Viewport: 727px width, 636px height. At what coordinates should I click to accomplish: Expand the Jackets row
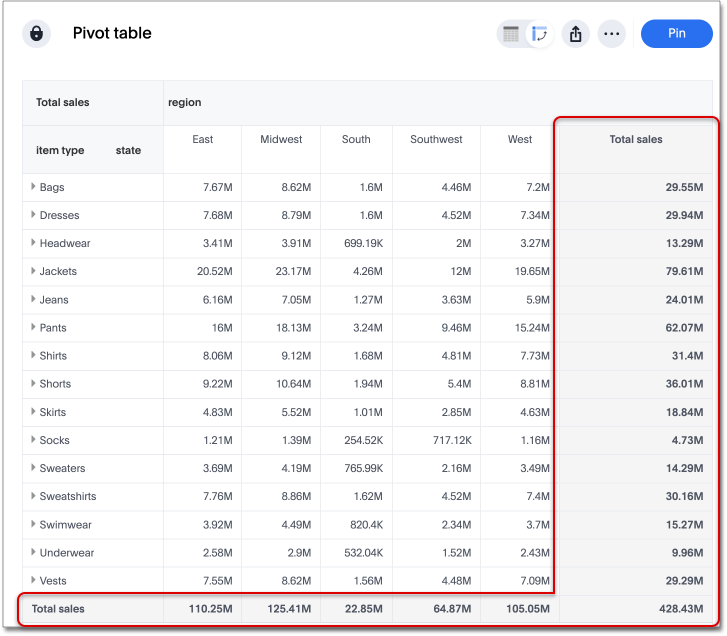(33, 271)
